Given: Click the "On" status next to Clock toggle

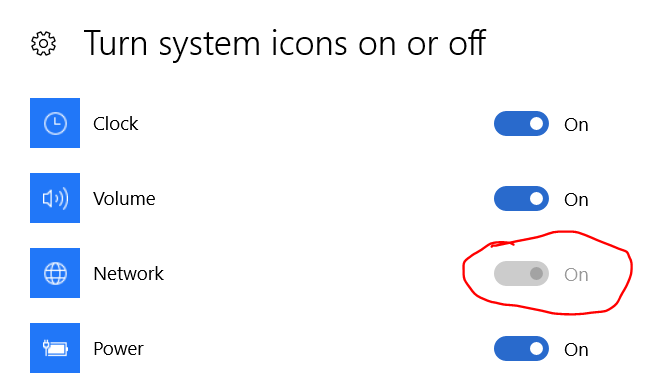Looking at the screenshot, I should (x=576, y=125).
